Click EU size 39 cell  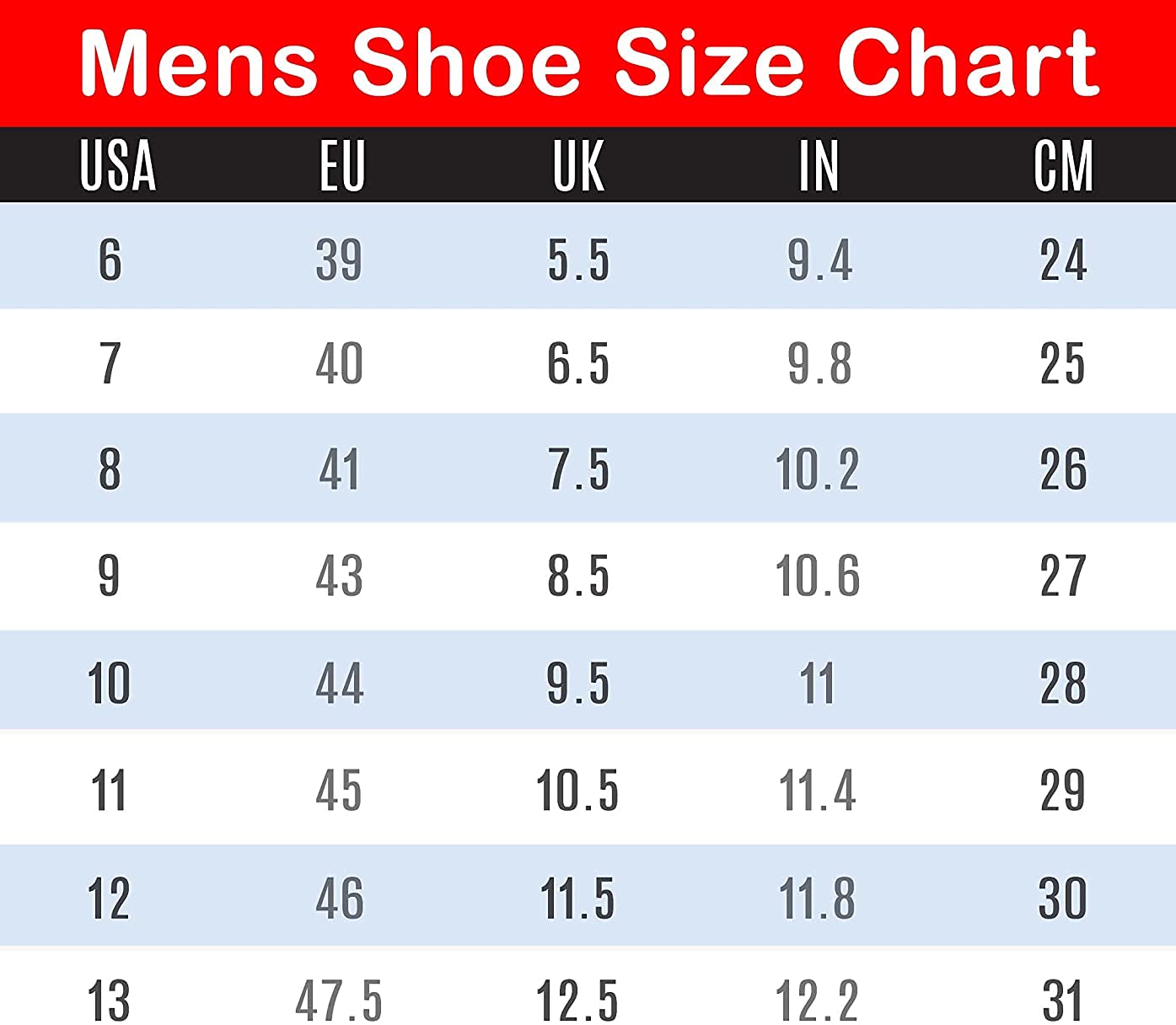coord(339,260)
